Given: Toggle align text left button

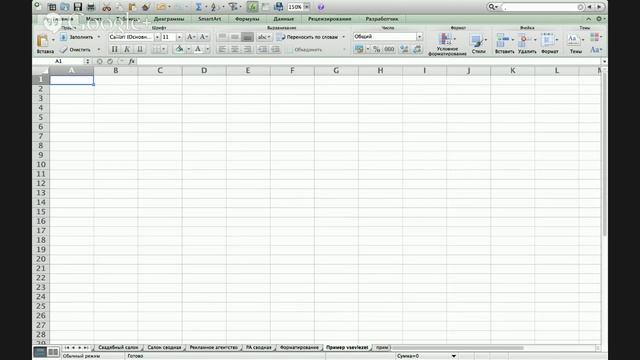Looking at the screenshot, I should 222,49.
